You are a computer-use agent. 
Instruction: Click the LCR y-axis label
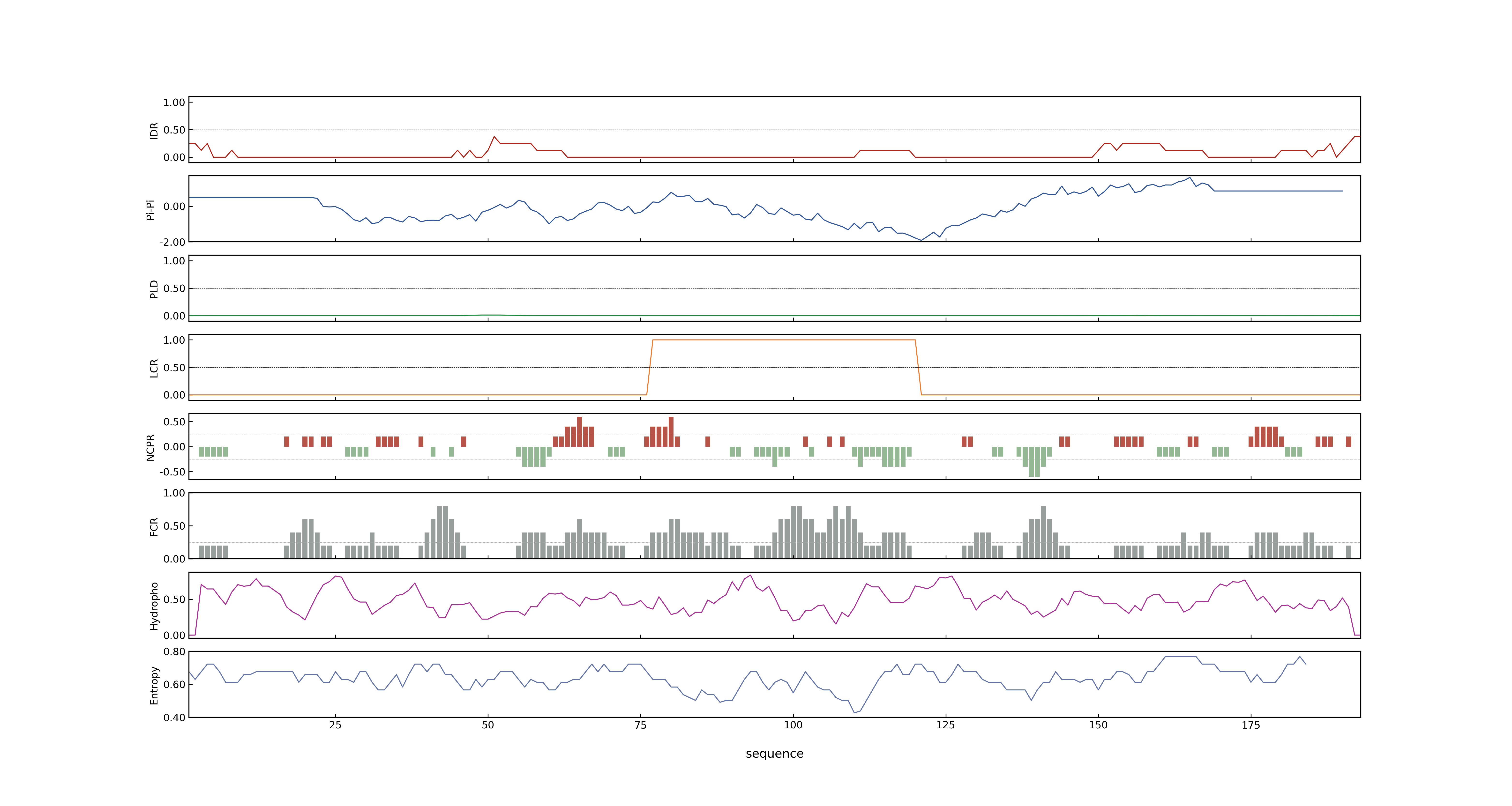(154, 368)
